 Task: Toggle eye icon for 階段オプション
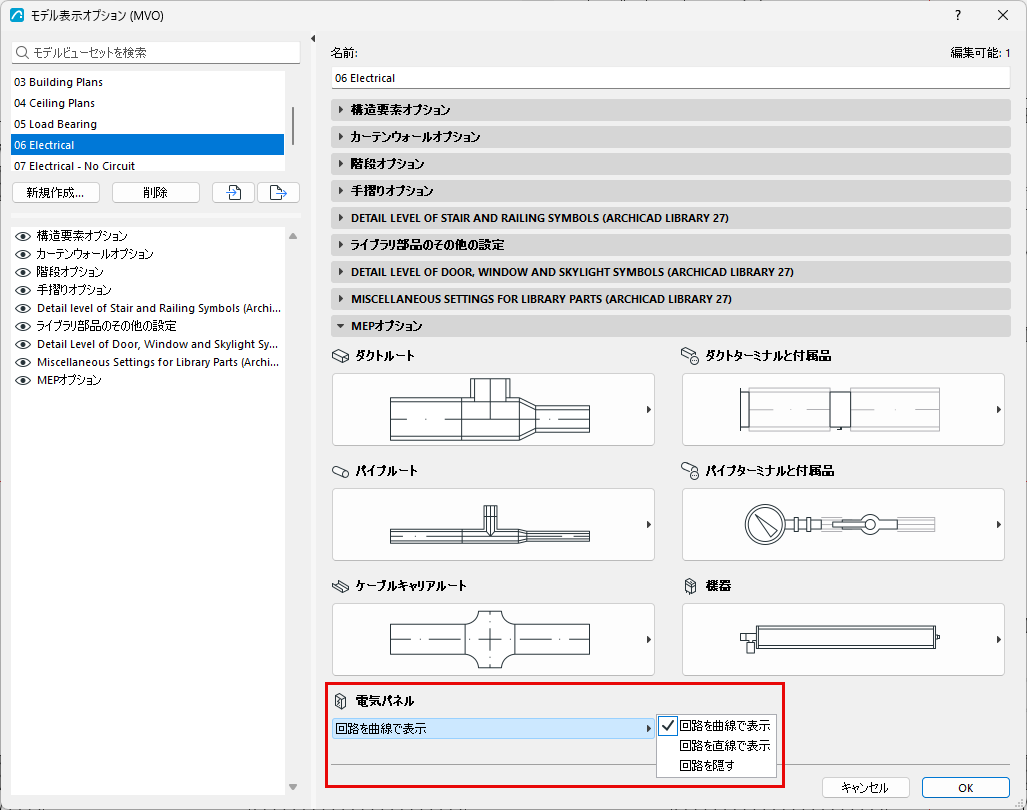23,272
